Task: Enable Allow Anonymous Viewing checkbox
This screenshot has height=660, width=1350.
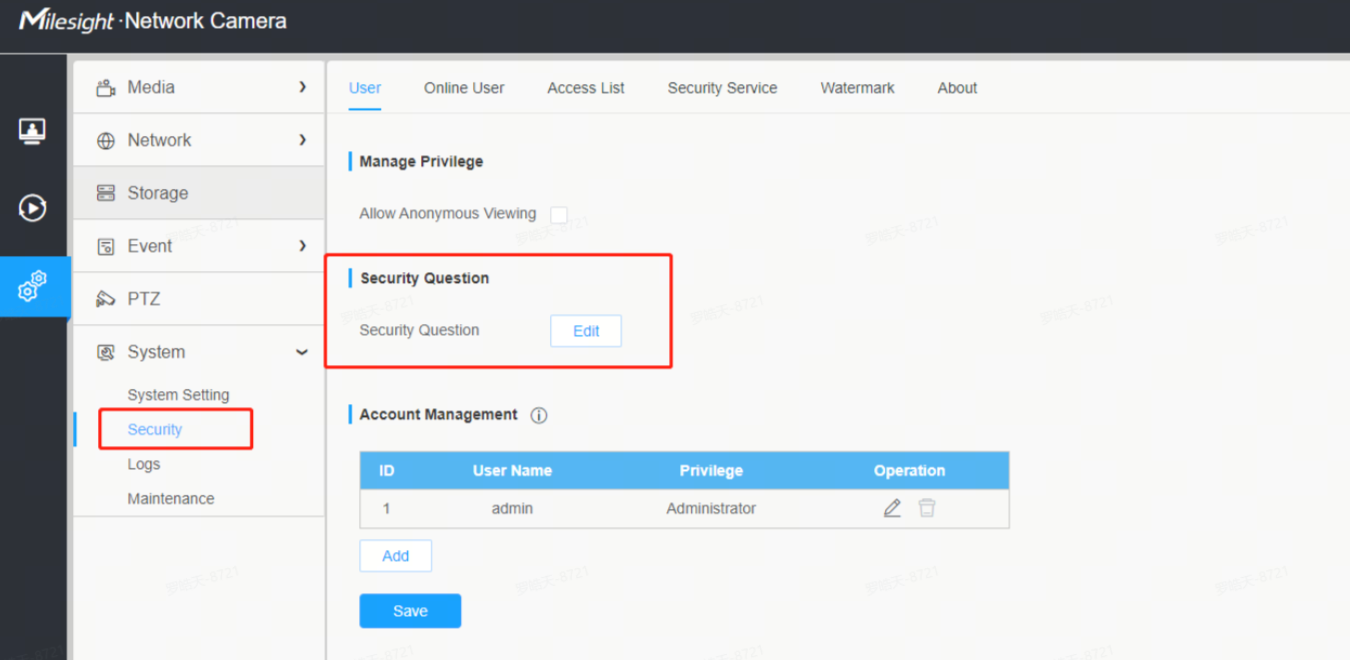Action: click(x=559, y=214)
